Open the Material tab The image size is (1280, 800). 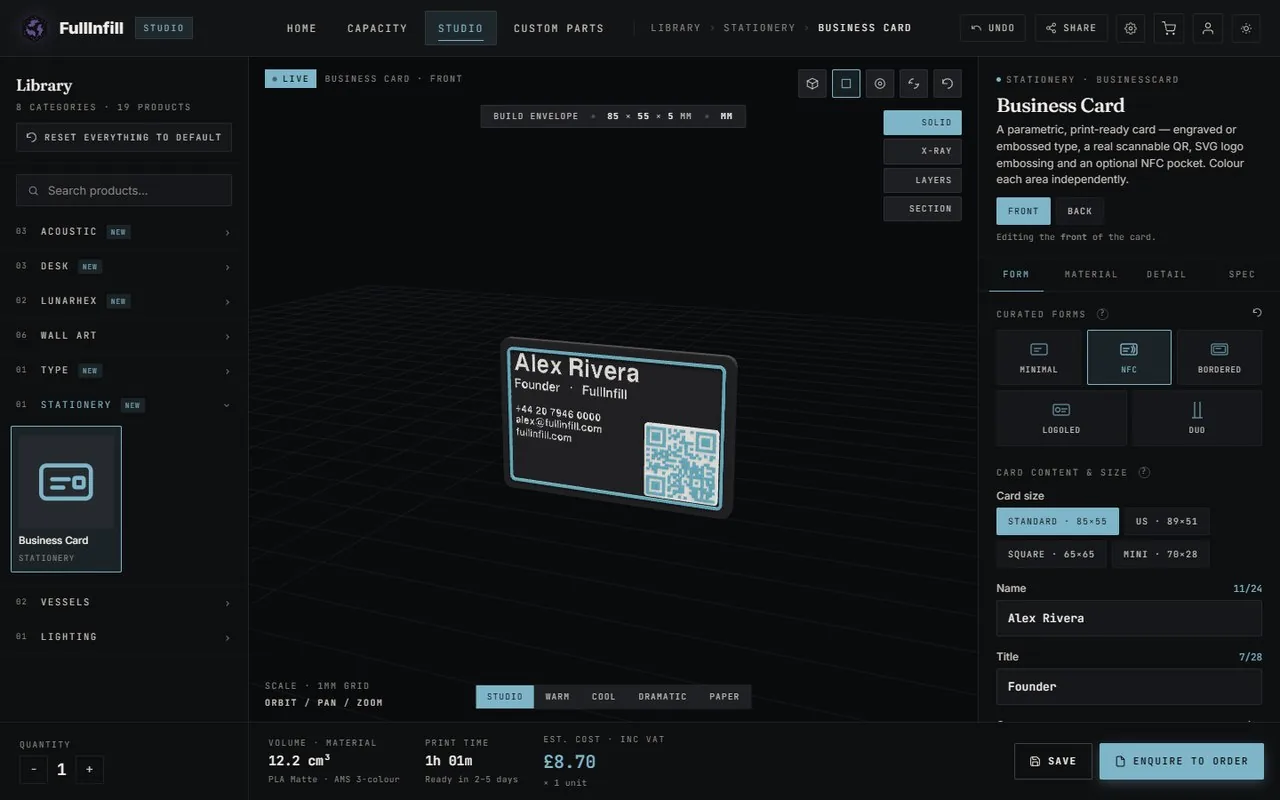coord(1091,274)
